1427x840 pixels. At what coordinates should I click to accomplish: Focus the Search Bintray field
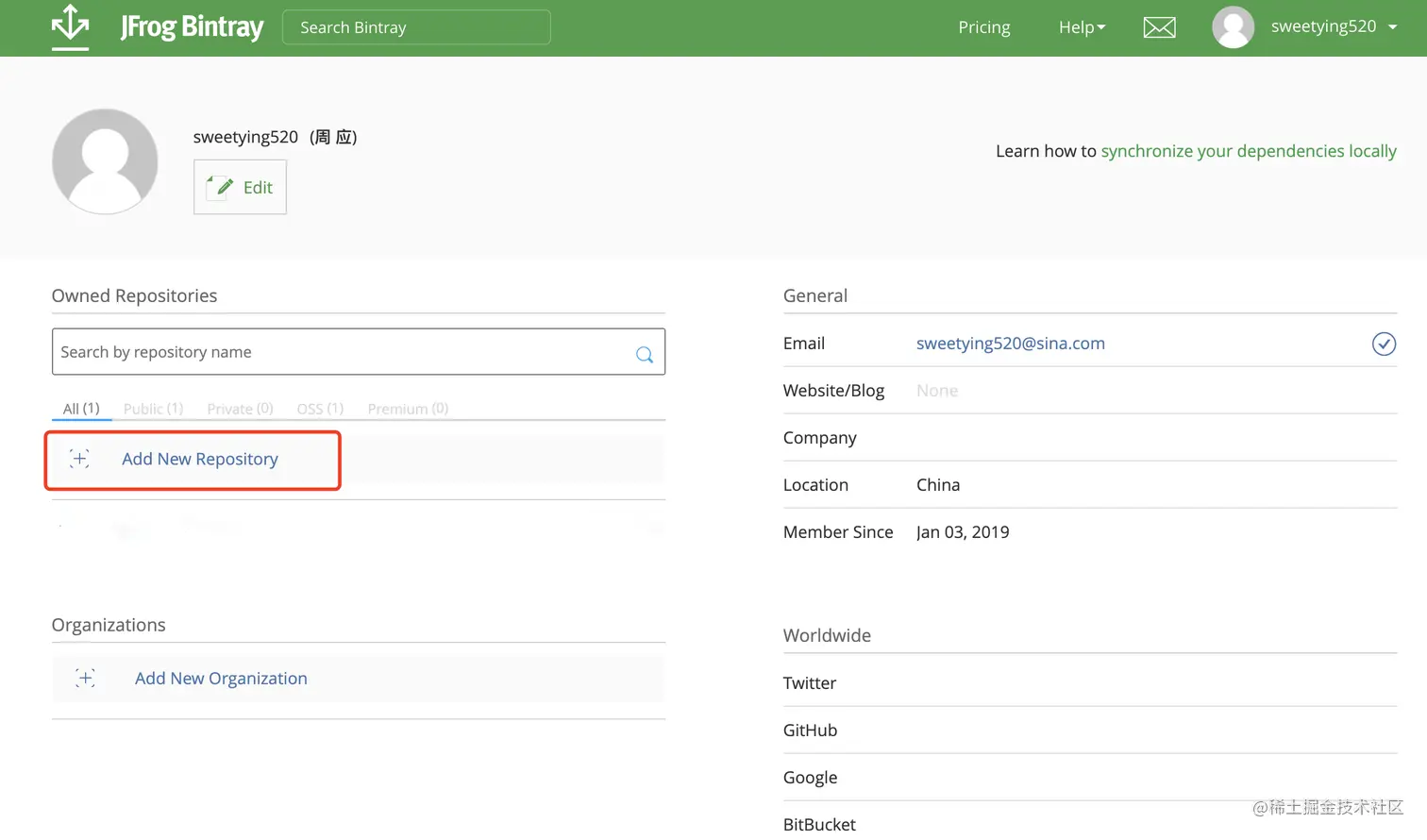click(x=416, y=27)
